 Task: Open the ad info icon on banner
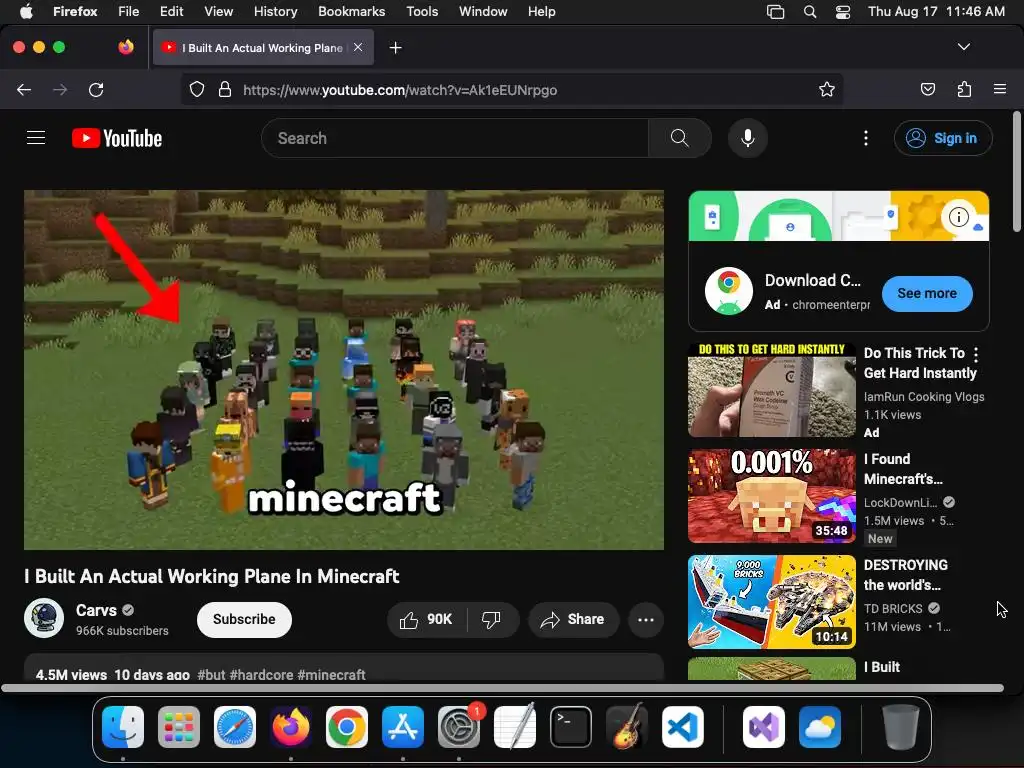pyautogui.click(x=959, y=216)
